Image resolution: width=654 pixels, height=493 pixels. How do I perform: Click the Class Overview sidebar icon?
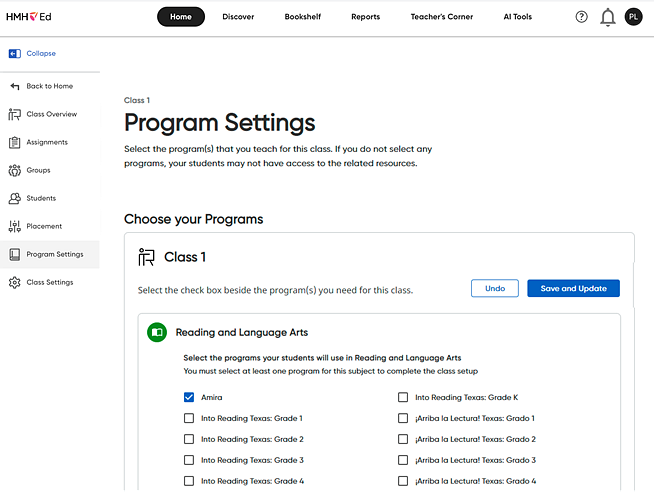(x=15, y=114)
